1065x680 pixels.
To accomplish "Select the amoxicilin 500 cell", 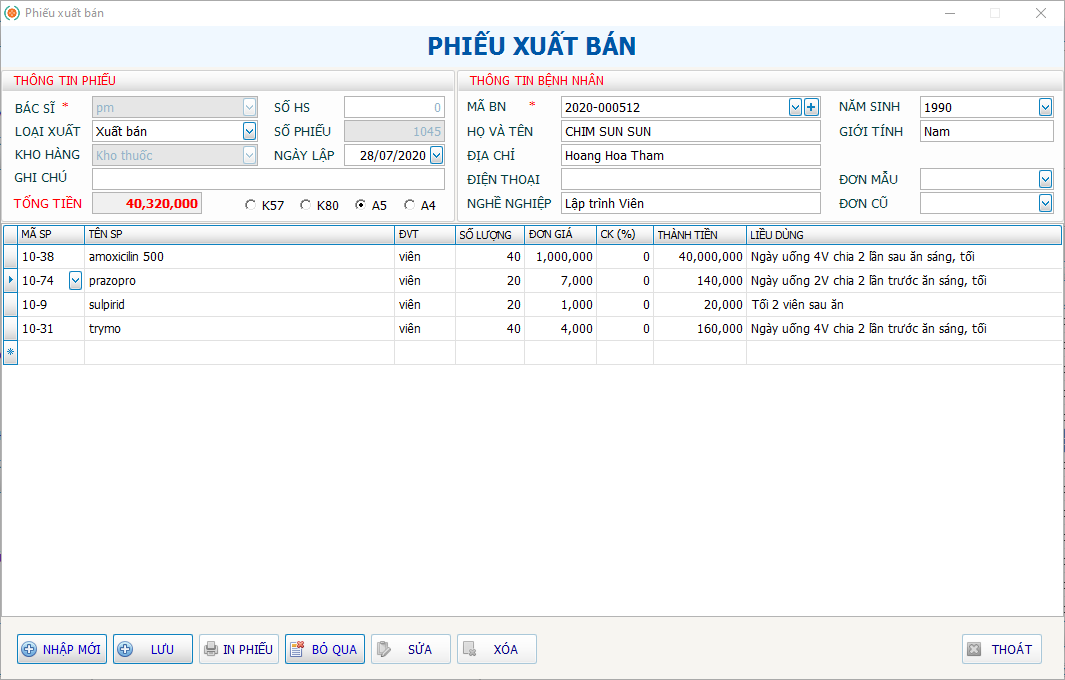I will click(x=239, y=257).
